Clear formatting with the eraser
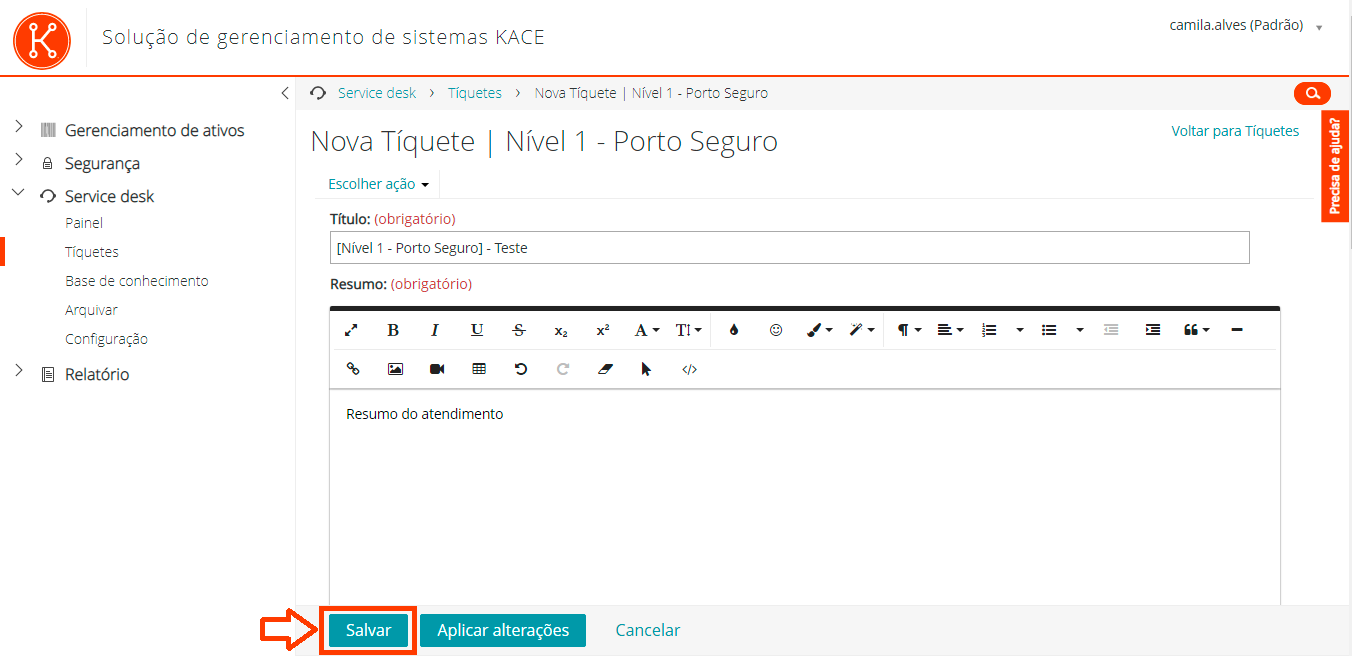Screen dimensions: 1352x656 [604, 369]
